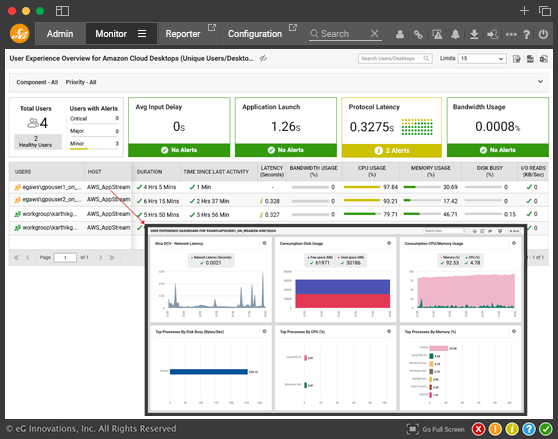This screenshot has width=558, height=439.
Task: Open the Limits dropdown showing 15
Action: pyautogui.click(x=482, y=58)
